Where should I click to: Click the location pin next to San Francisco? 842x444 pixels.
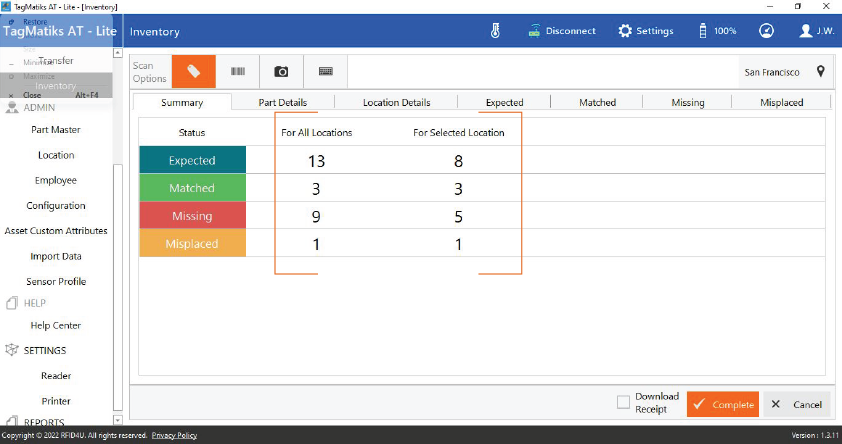click(x=820, y=72)
